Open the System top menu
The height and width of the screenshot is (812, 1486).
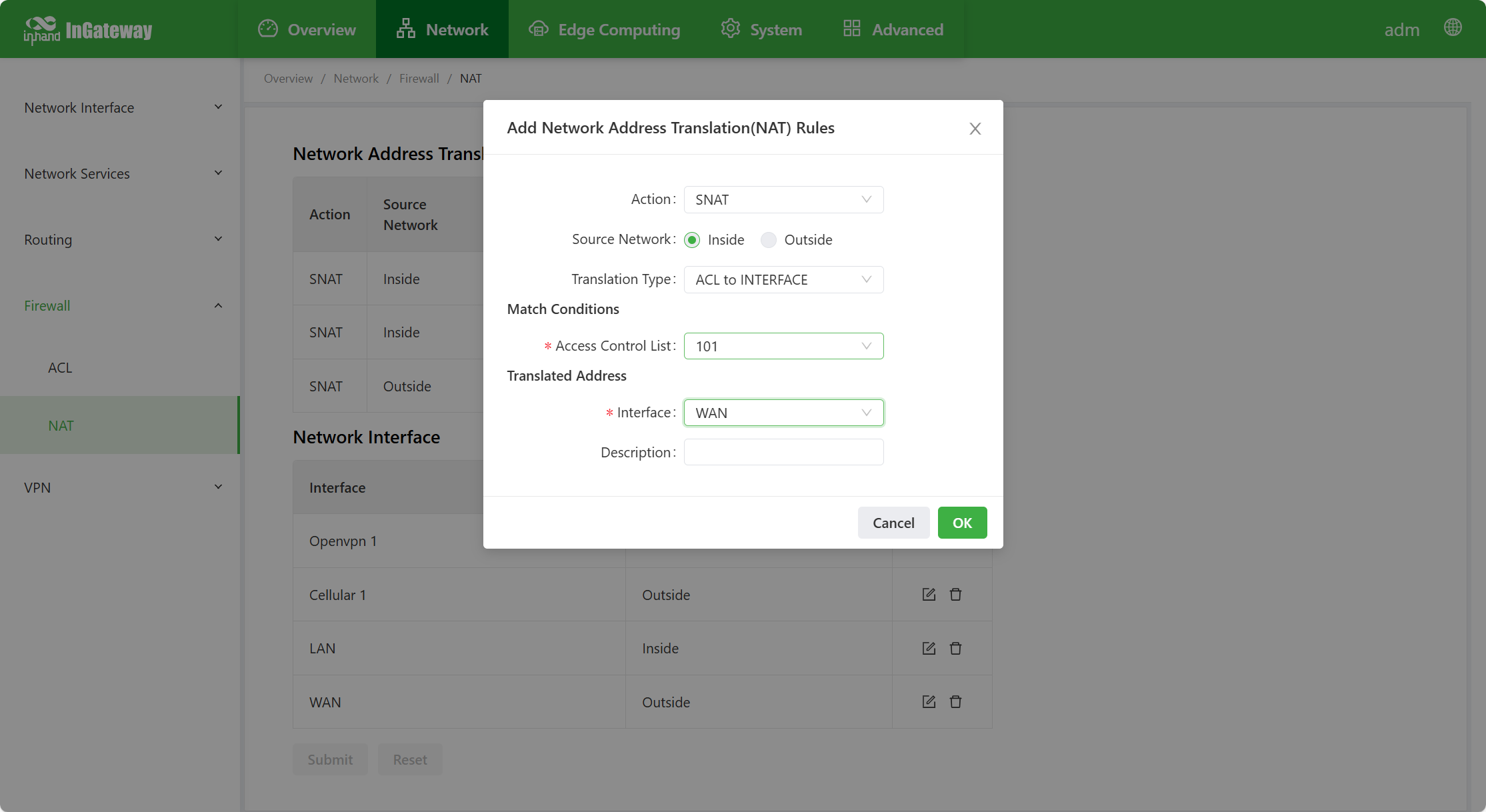pyautogui.click(x=761, y=29)
